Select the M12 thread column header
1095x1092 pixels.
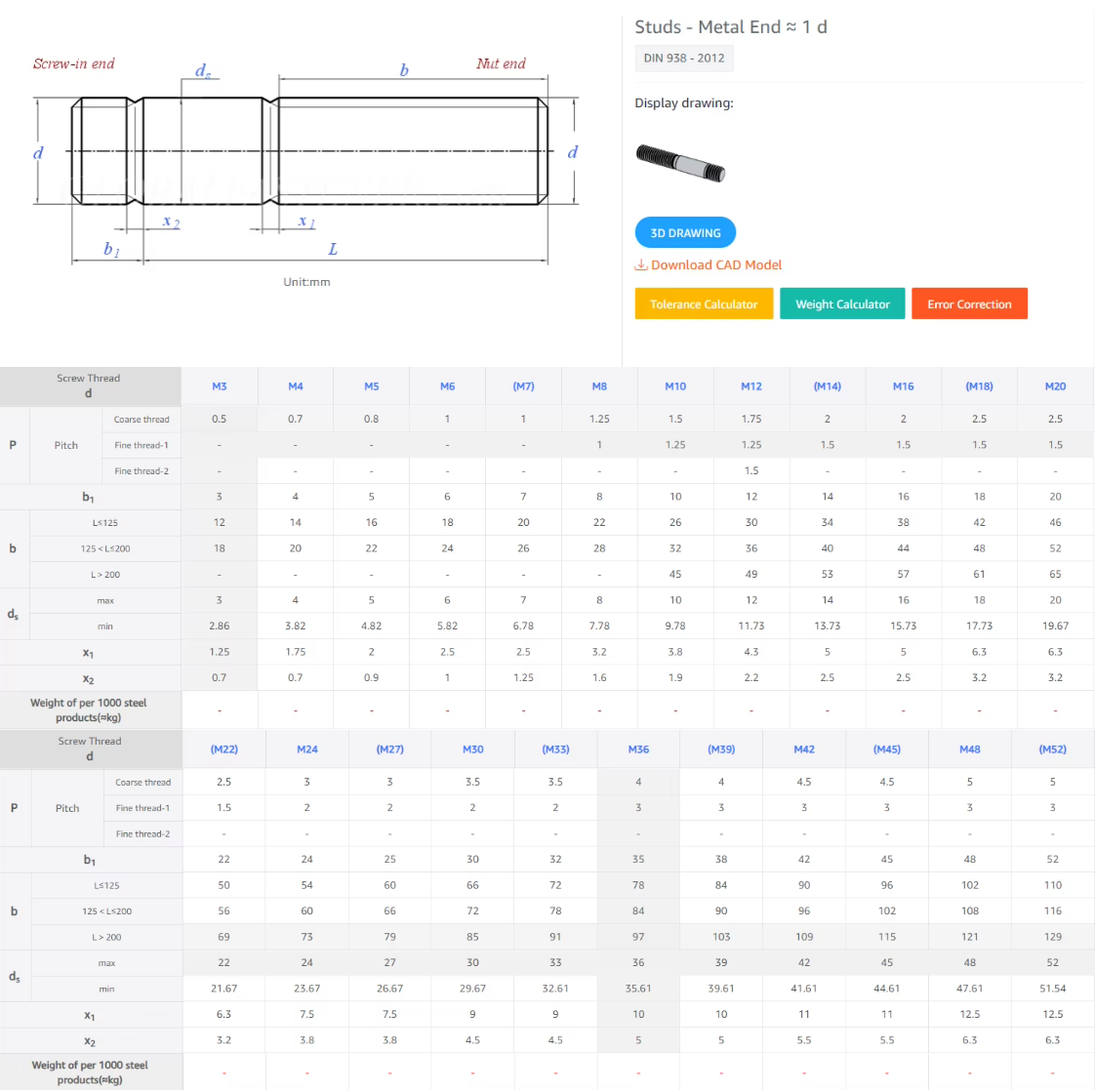pyautogui.click(x=751, y=386)
